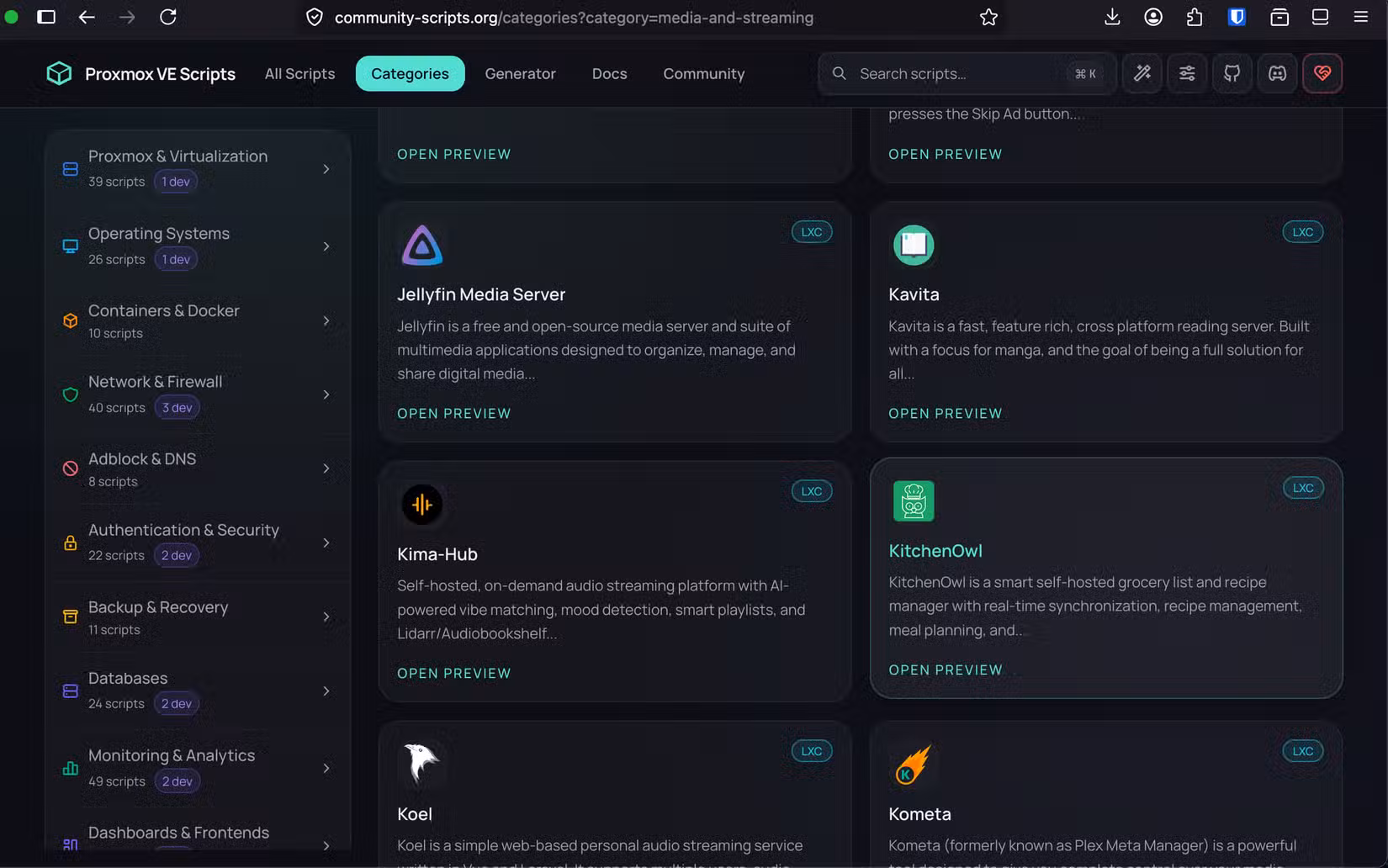
Task: Click the 3 dev badge under Network & Firewall
Action: pos(177,408)
